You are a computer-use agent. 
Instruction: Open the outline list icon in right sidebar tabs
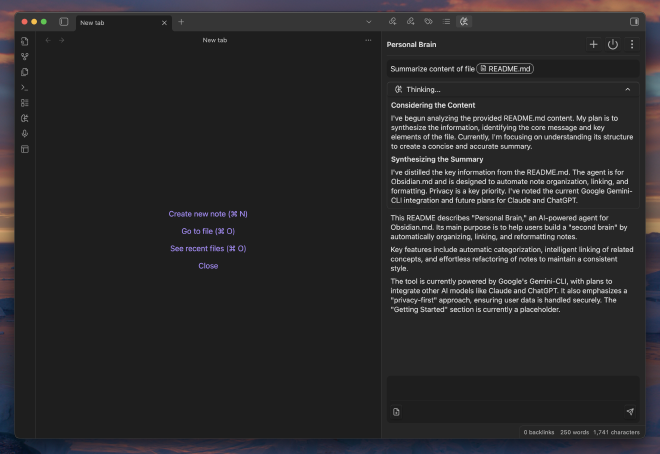coord(446,21)
